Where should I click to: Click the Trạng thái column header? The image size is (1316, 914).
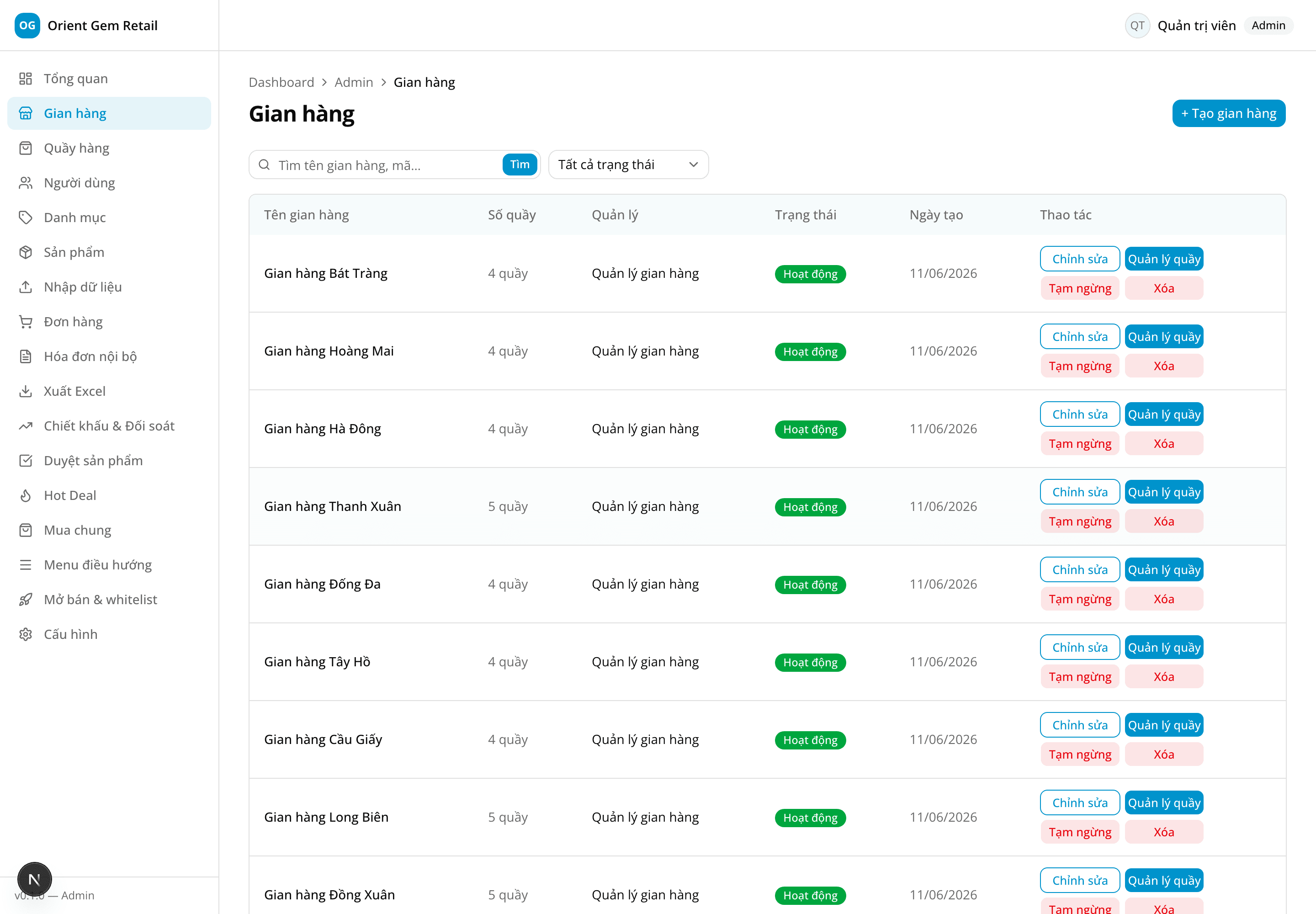(805, 215)
